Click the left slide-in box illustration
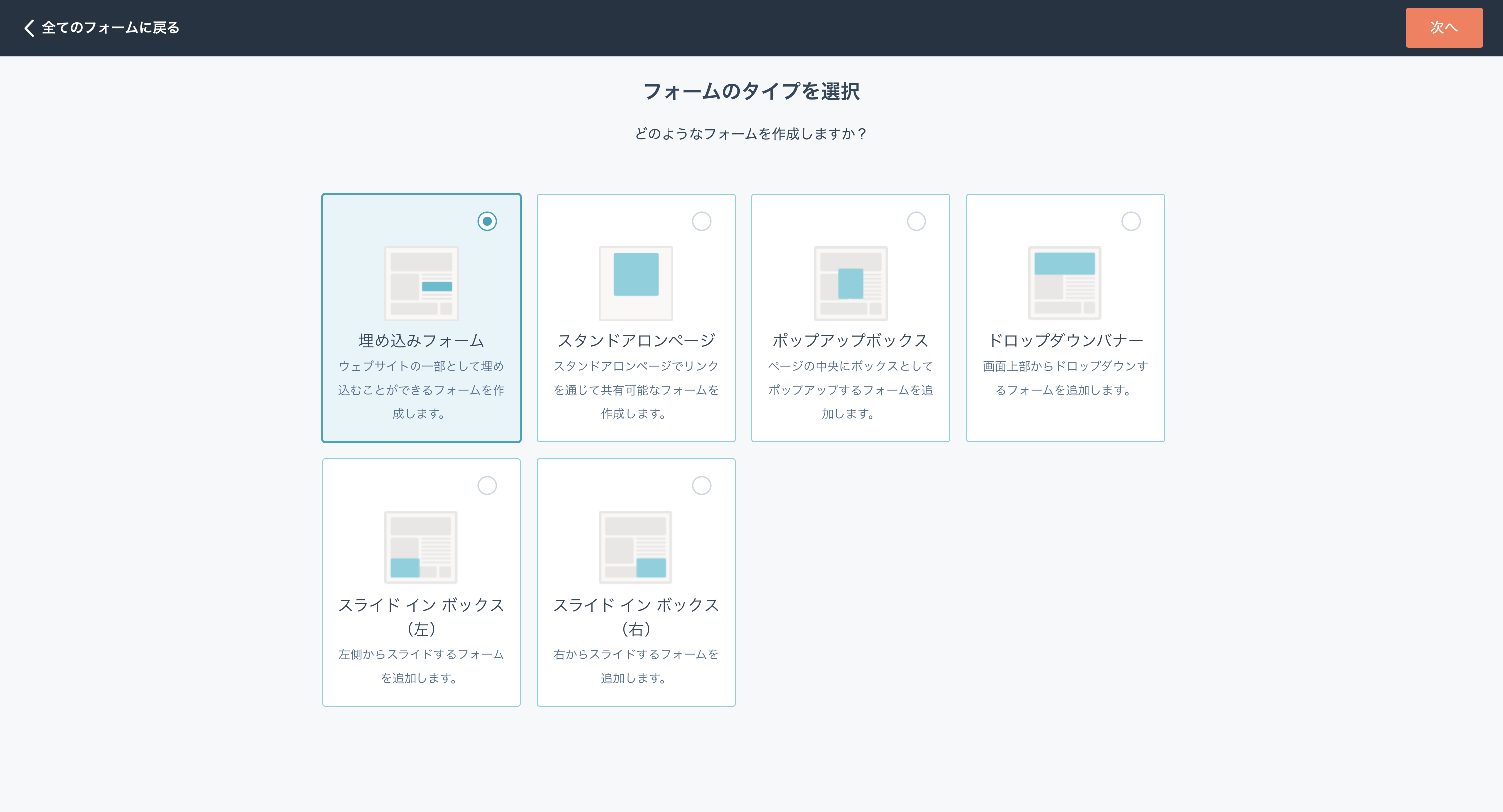Viewport: 1503px width, 812px height. pyautogui.click(x=420, y=547)
